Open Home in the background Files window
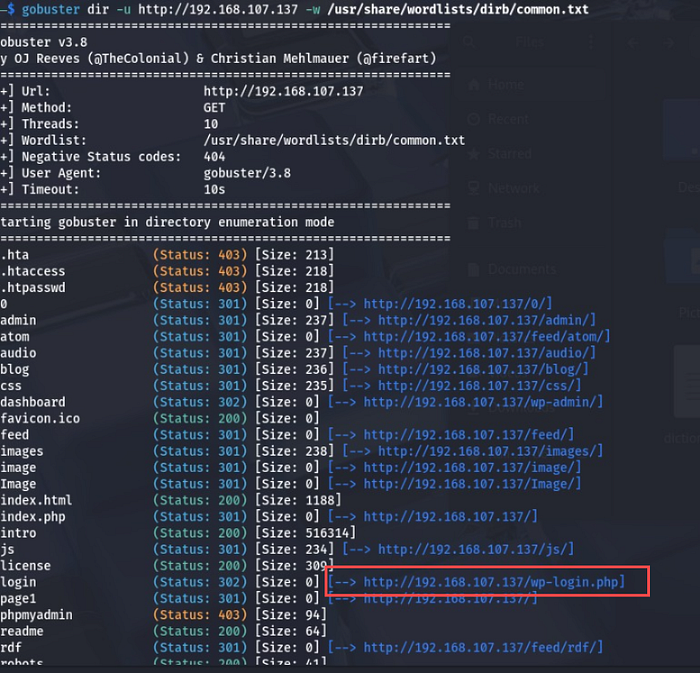The width and height of the screenshot is (700, 673). pos(496,84)
